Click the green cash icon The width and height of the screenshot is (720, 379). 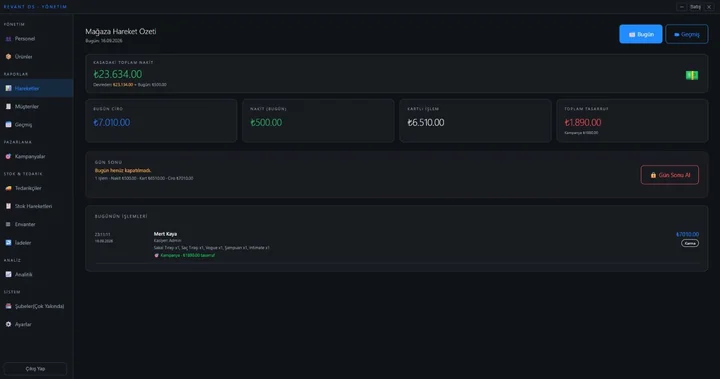click(692, 75)
